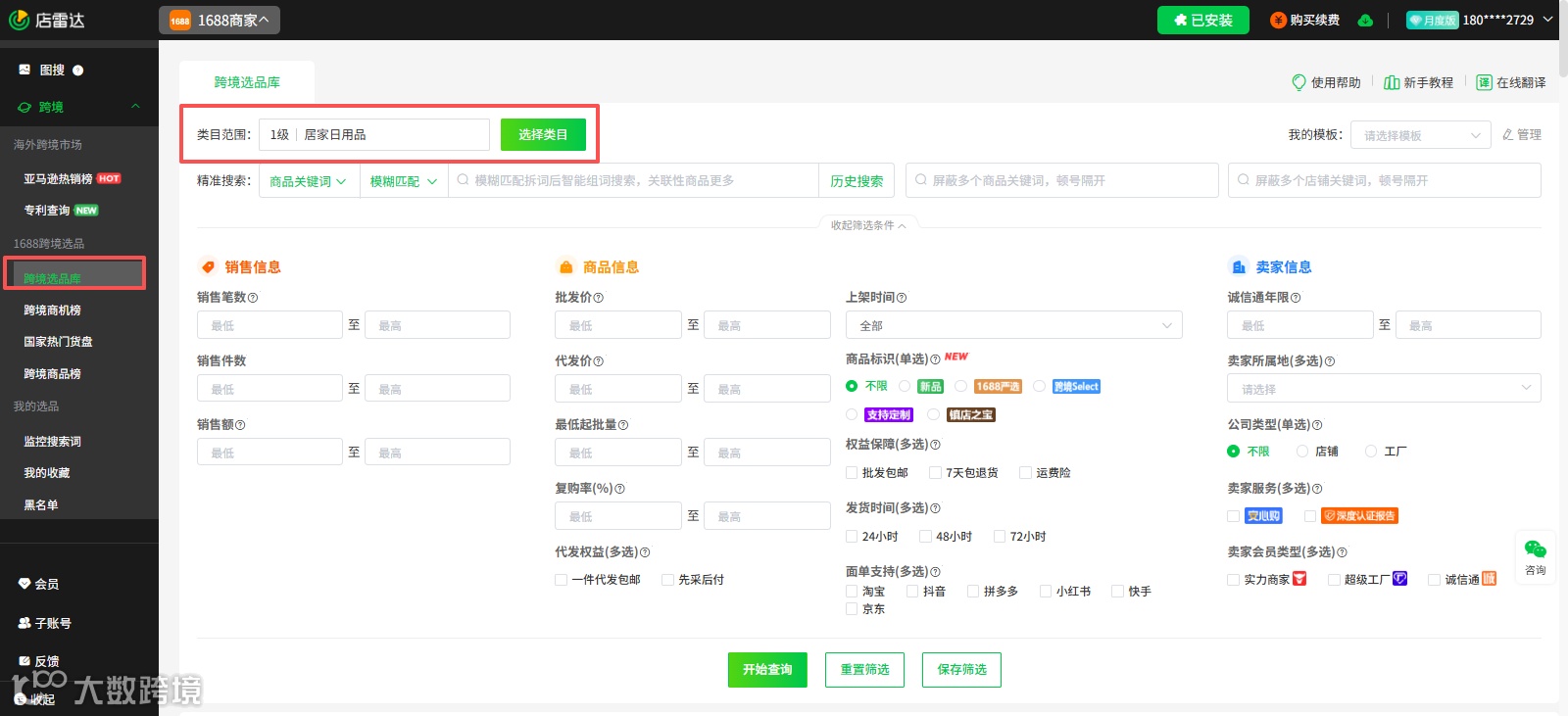The height and width of the screenshot is (716, 1568).
Task: Click the 在线翻译 translate icon
Action: 1484,82
